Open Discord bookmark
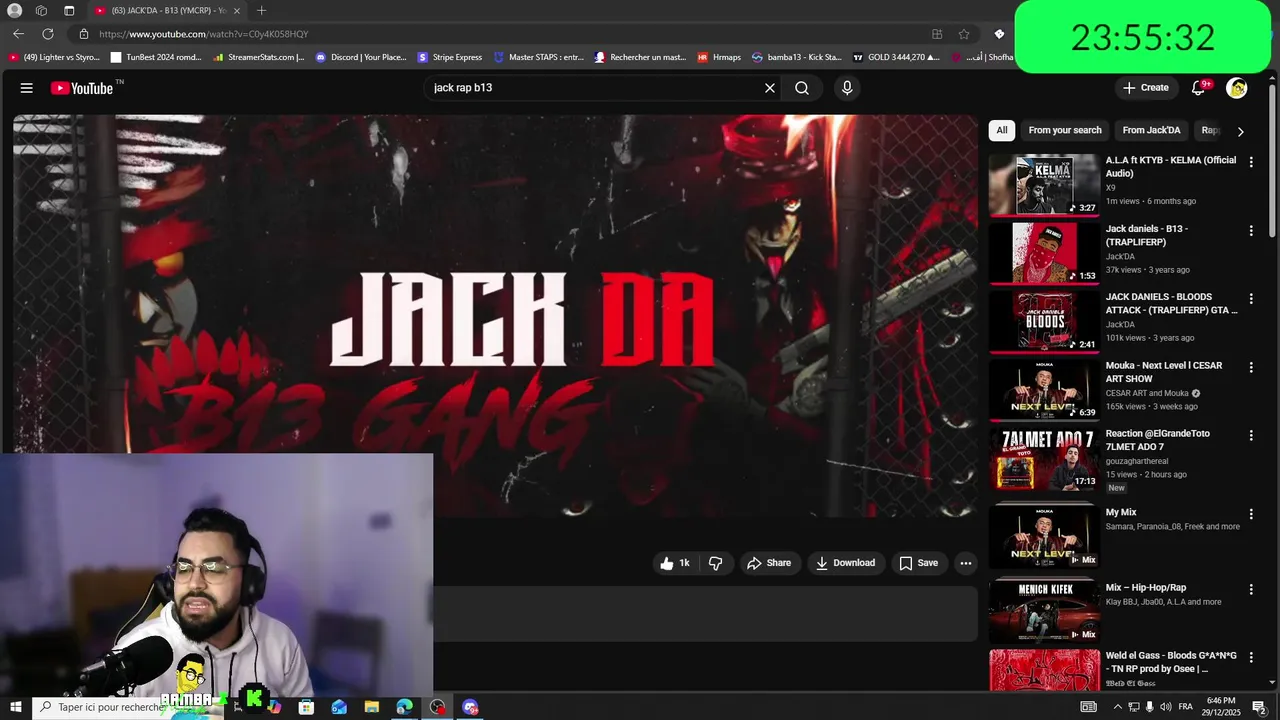Image resolution: width=1280 pixels, height=720 pixels. (x=361, y=57)
